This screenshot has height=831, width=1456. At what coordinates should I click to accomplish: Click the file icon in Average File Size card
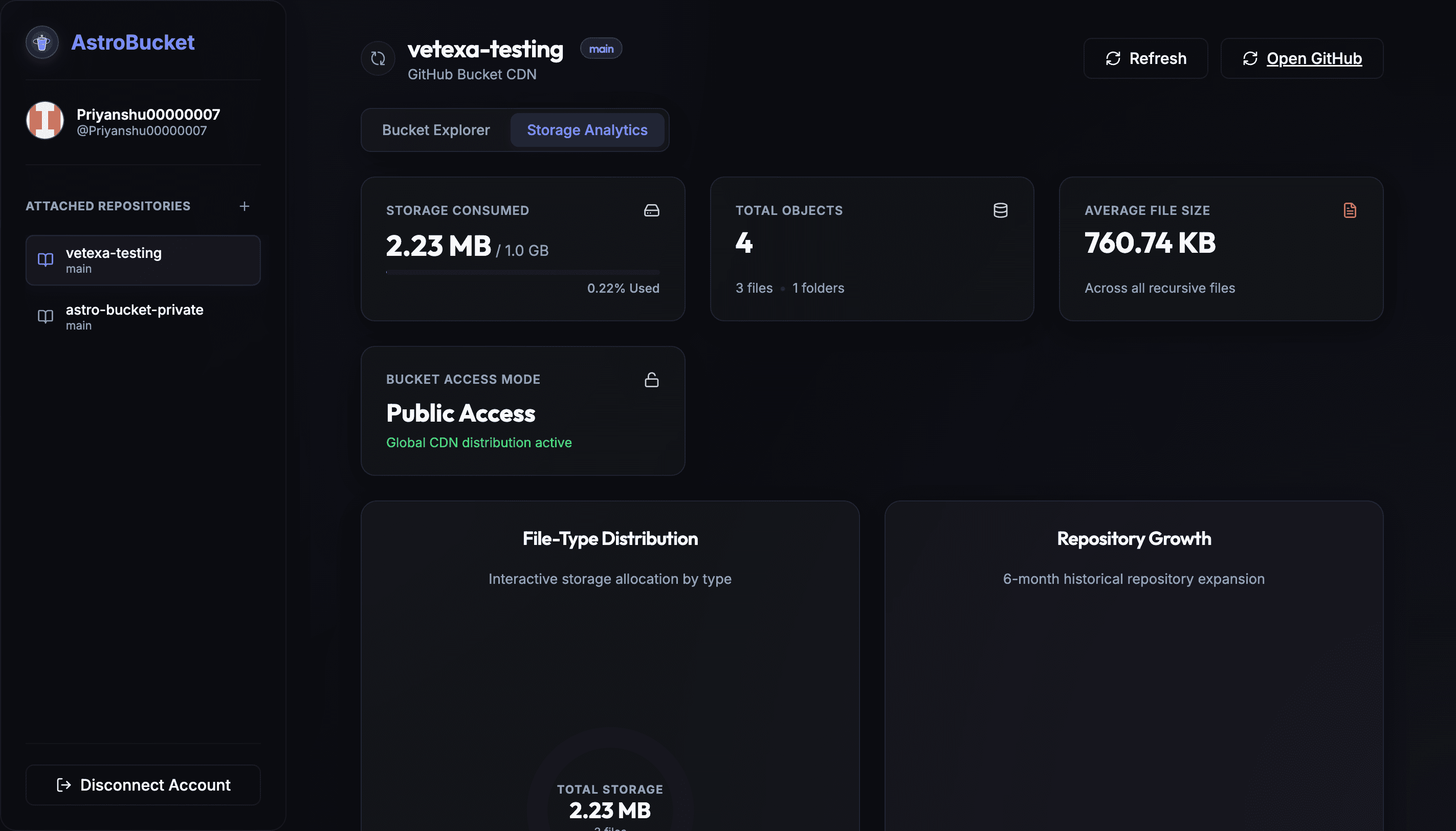point(1349,210)
